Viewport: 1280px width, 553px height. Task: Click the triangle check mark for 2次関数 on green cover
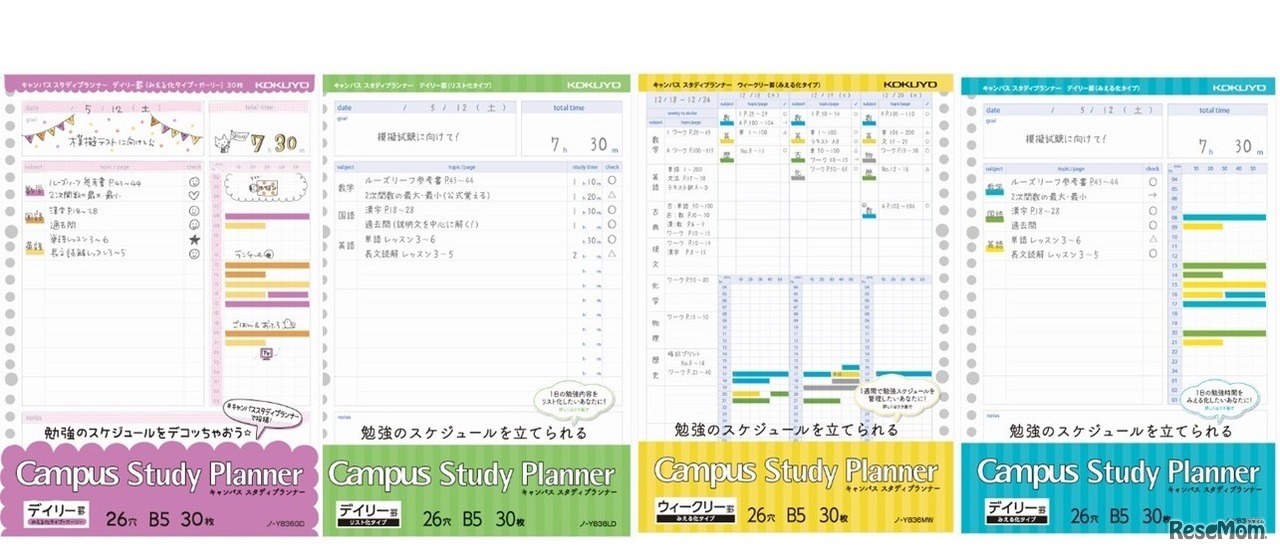pos(612,196)
